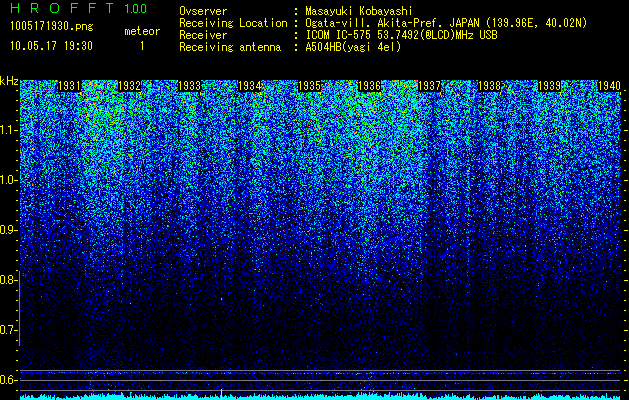Screen dimensions: 629x400
Task: Click the date stamp 10.05.17 19:30
Action: point(51,46)
